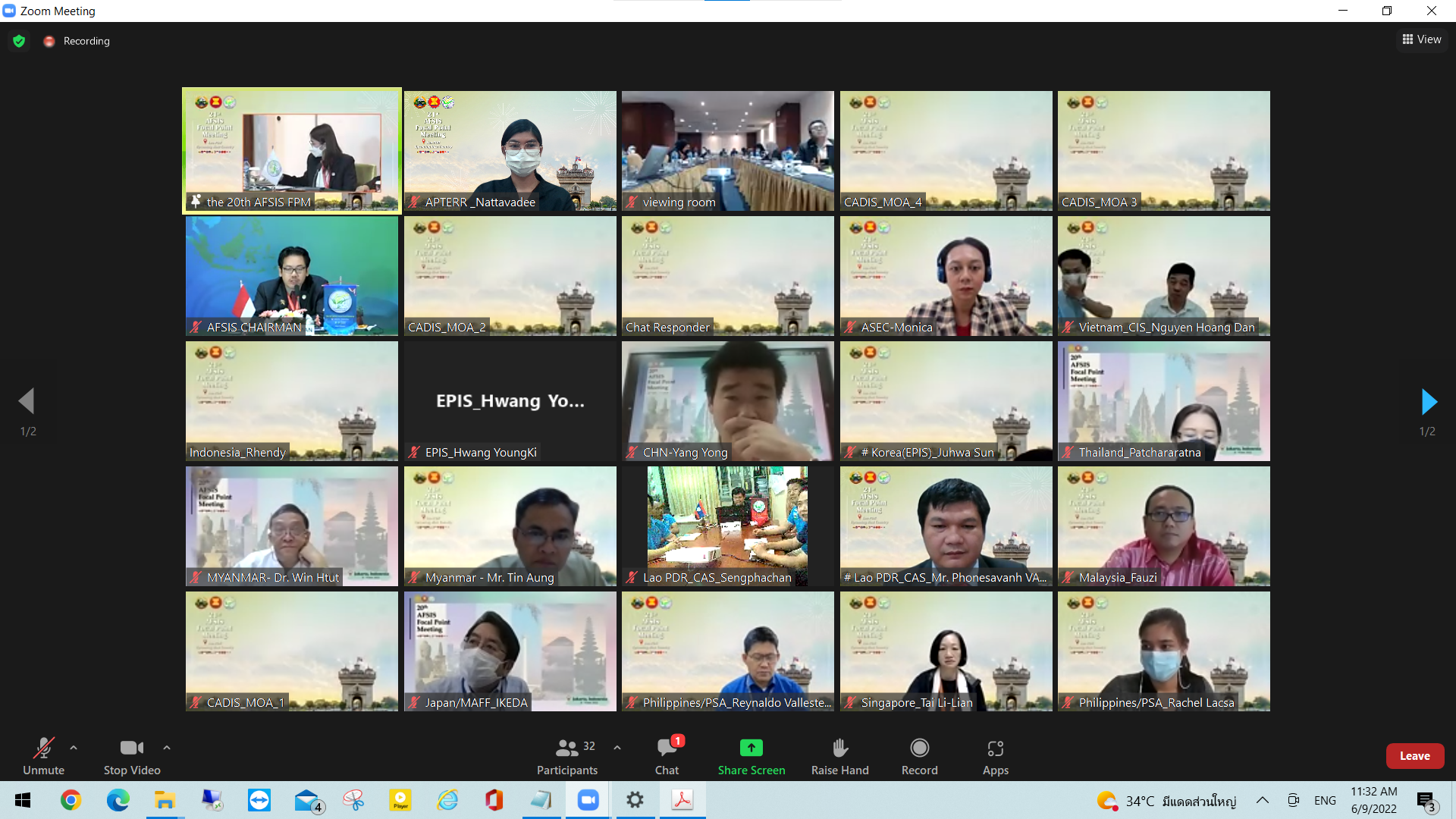Click the green encryption shield icon

click(19, 41)
